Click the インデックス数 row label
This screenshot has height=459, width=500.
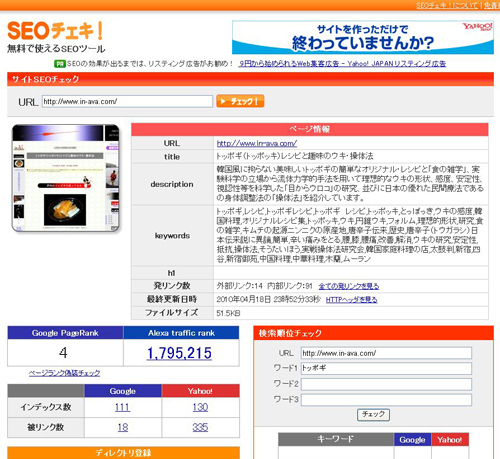[x=46, y=407]
